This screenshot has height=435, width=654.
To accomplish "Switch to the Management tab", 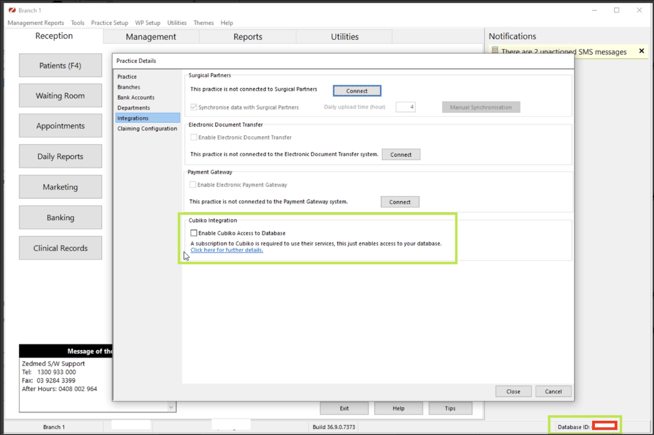I will click(x=150, y=37).
